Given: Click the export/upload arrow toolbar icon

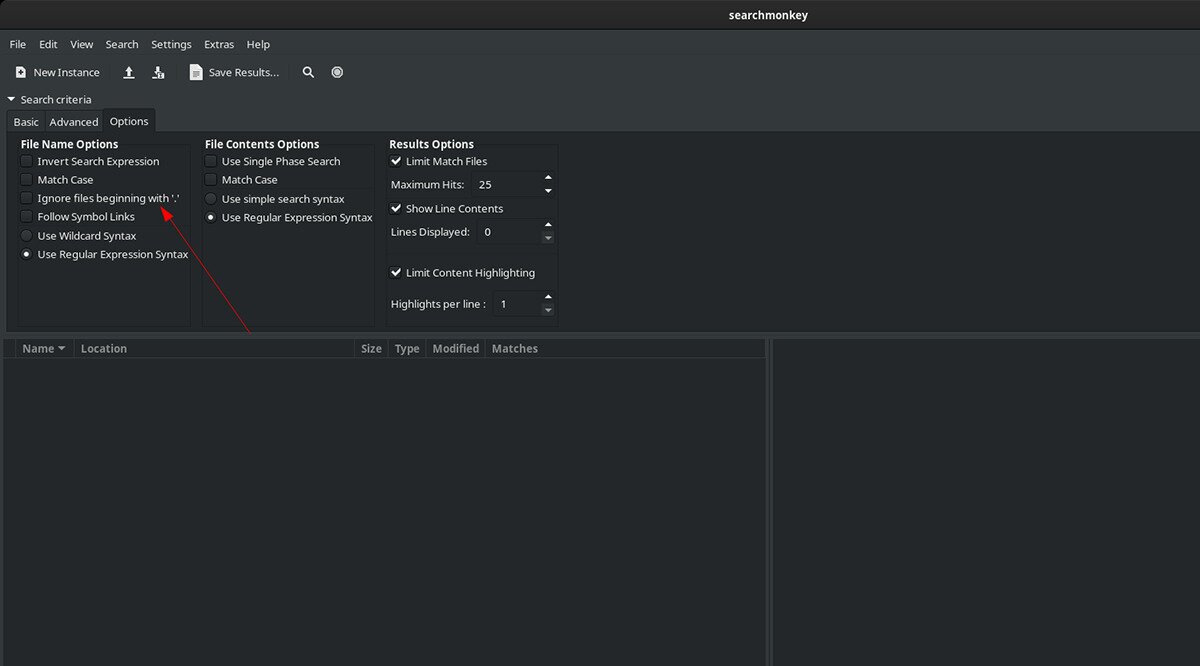Looking at the screenshot, I should [128, 72].
